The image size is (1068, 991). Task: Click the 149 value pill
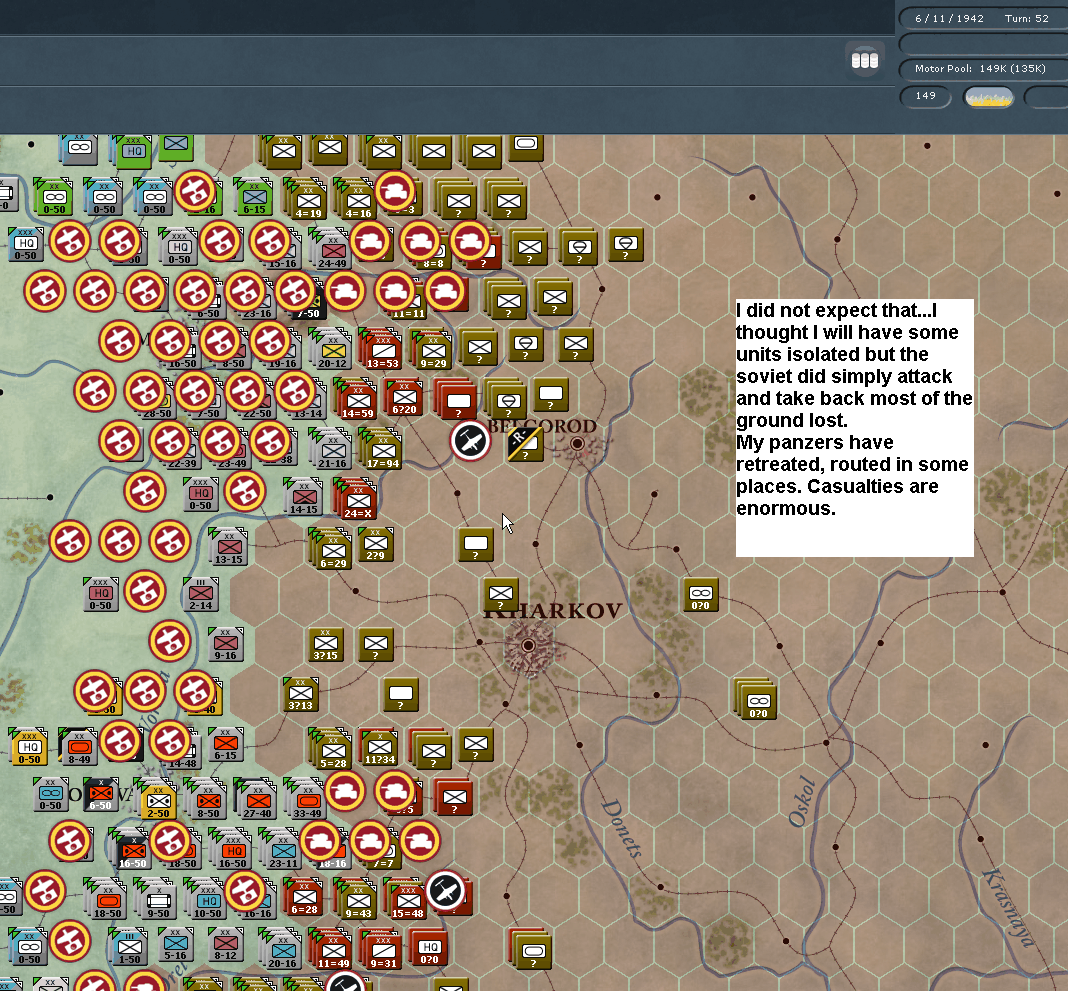(925, 96)
